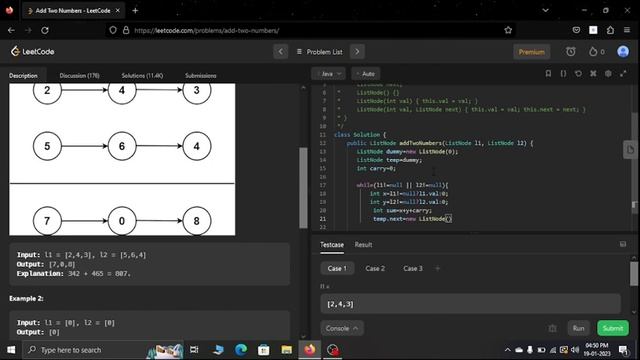Click the keyboard shortcuts icon

tap(593, 73)
